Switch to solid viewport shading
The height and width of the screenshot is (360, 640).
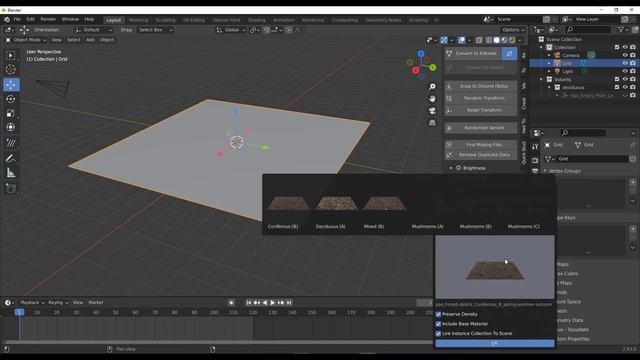coord(496,40)
